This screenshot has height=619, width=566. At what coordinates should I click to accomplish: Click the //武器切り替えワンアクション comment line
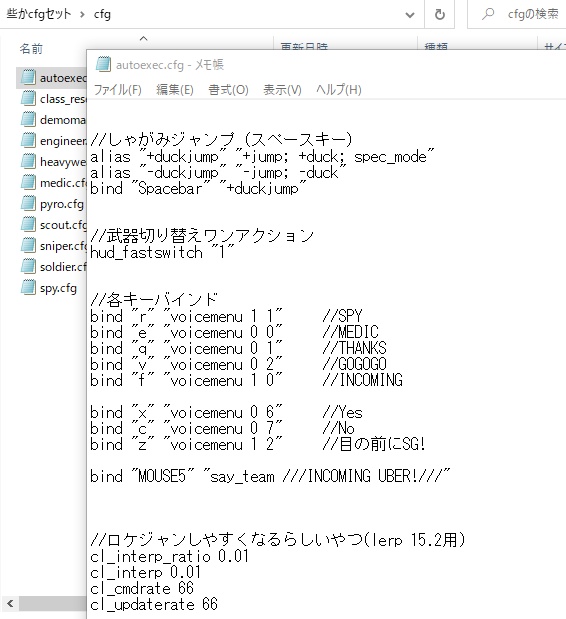click(x=202, y=236)
